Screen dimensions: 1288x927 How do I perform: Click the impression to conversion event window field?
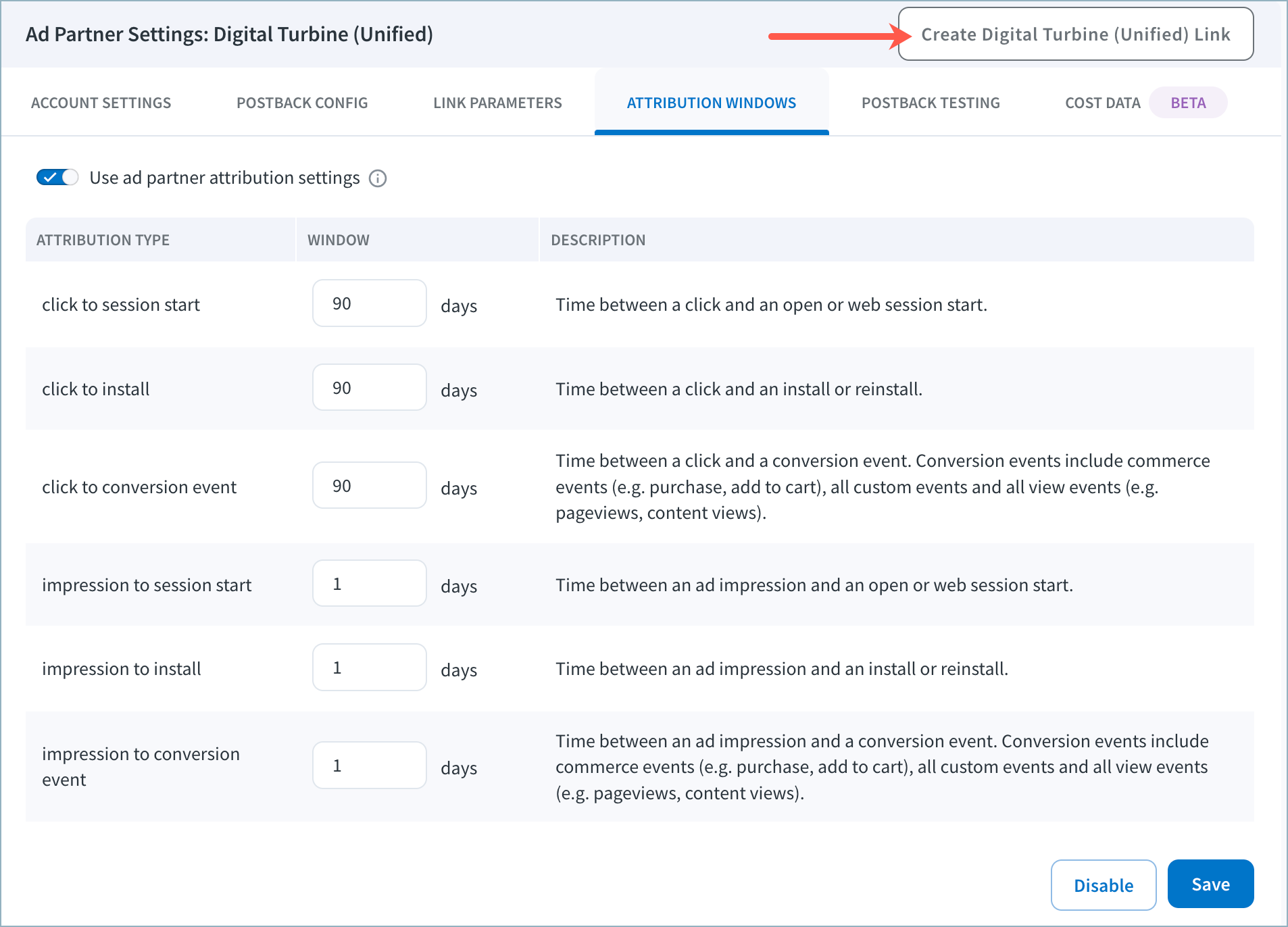pyautogui.click(x=370, y=766)
